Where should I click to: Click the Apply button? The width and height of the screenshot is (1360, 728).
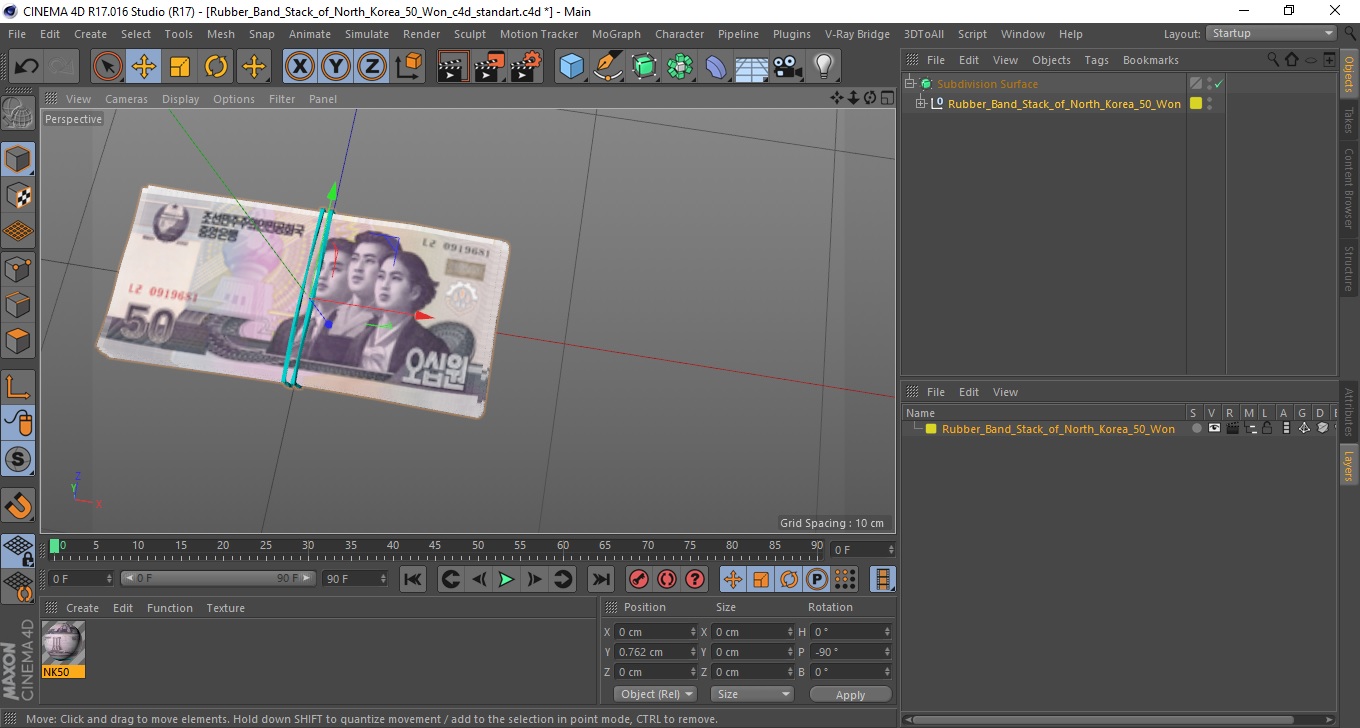tap(850, 694)
